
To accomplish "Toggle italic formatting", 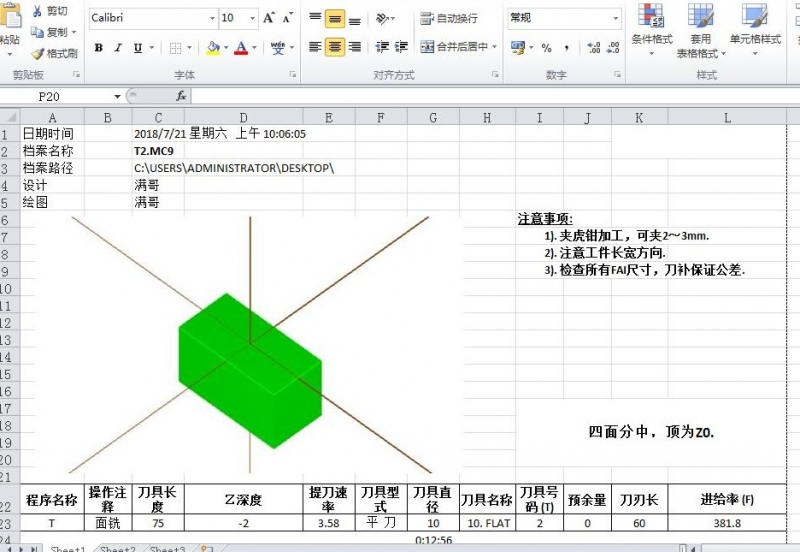I will coord(118,48).
